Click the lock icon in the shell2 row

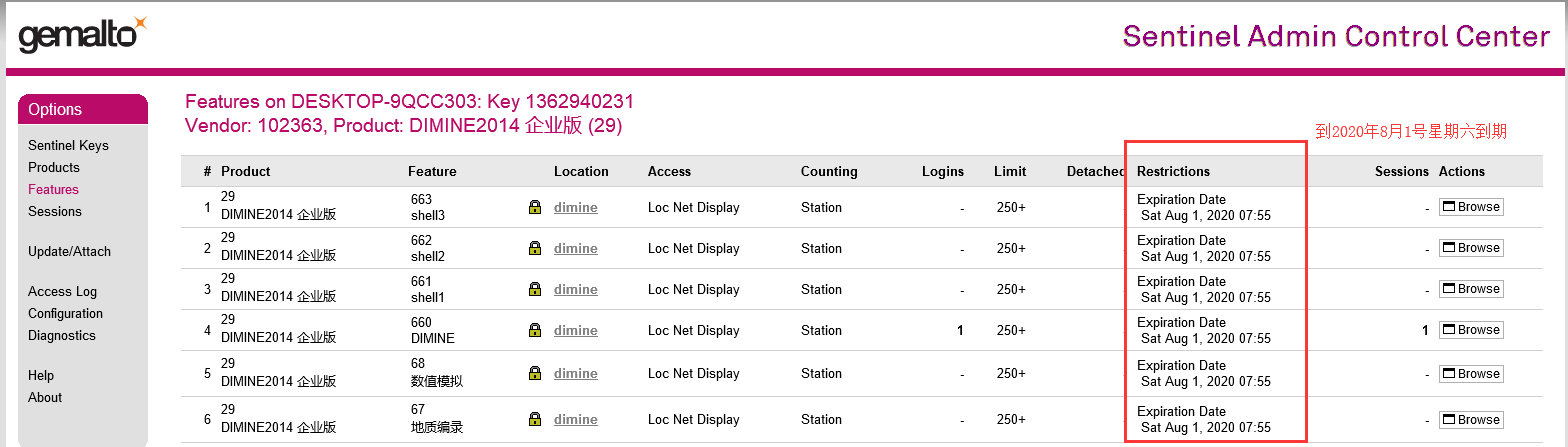535,249
